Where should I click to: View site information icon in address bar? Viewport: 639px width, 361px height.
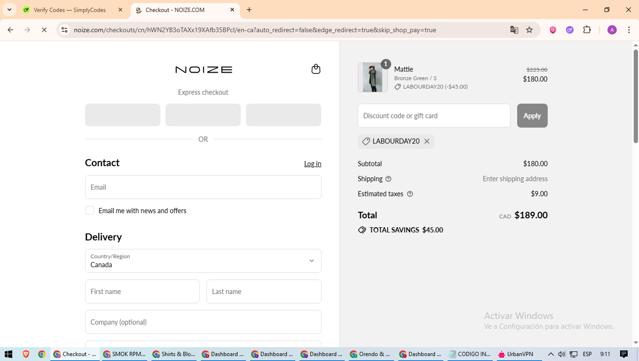coord(64,30)
